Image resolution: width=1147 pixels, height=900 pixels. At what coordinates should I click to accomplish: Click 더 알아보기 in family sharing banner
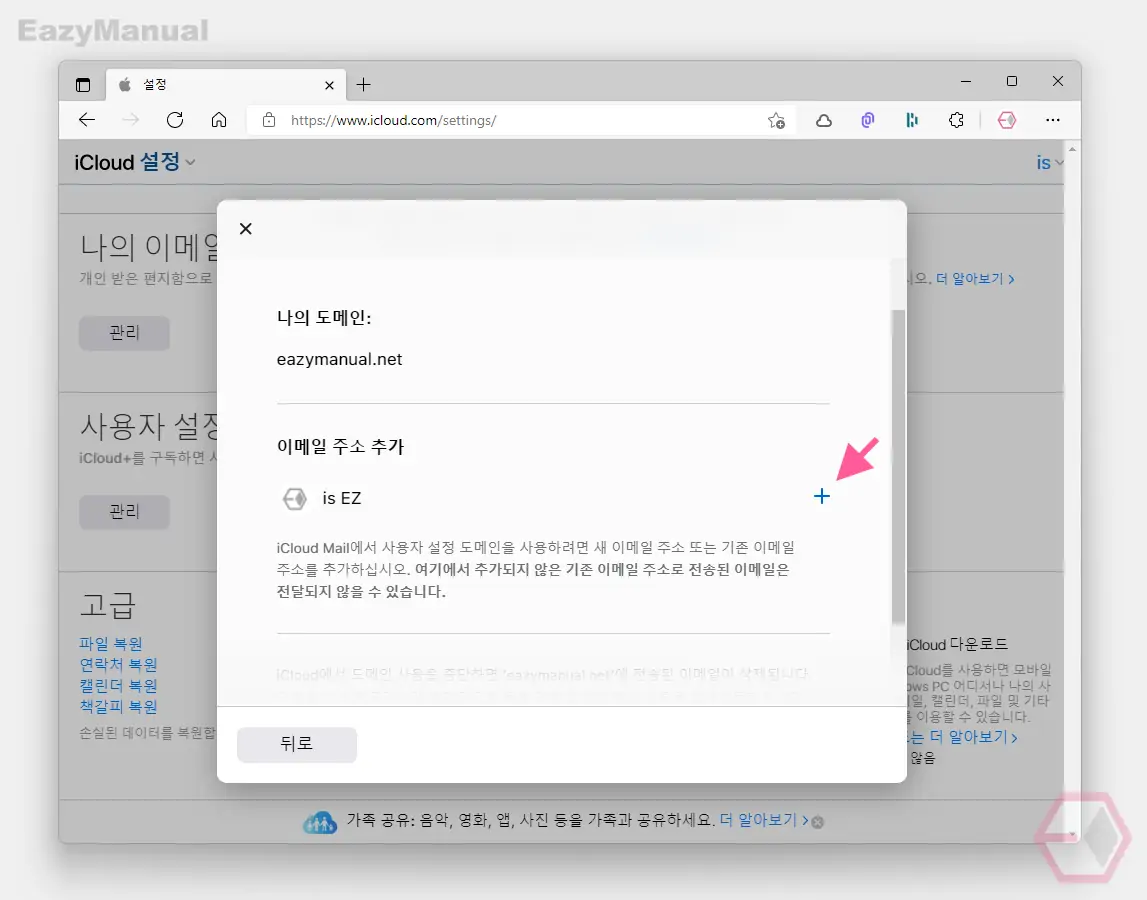coord(764,820)
